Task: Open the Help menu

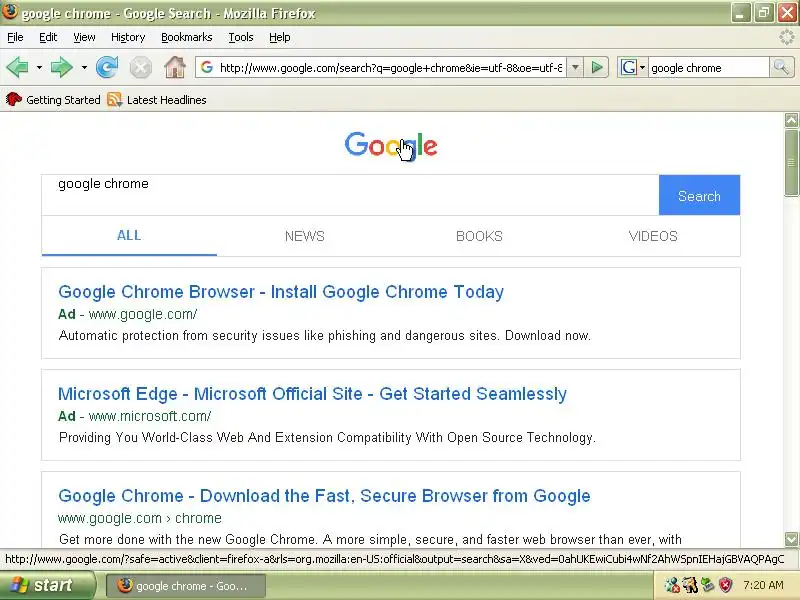Action: pos(280,37)
